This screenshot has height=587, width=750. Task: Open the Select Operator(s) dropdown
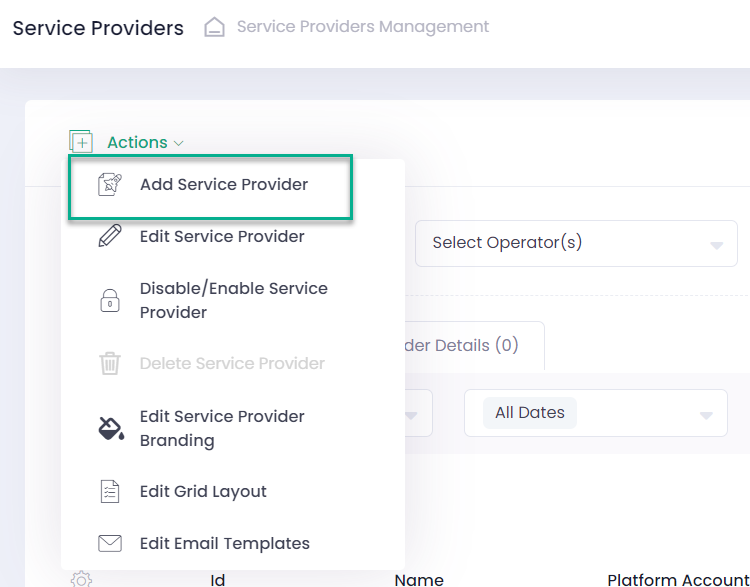(576, 243)
